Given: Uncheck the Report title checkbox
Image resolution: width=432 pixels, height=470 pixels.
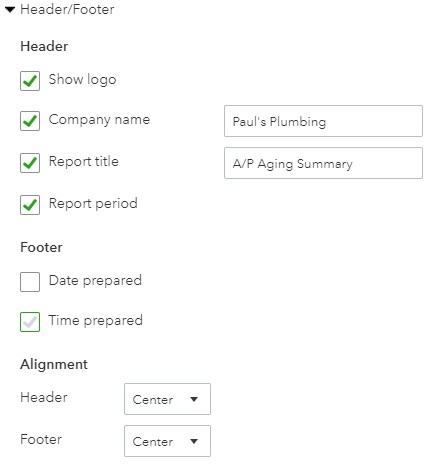Looking at the screenshot, I should [30, 163].
